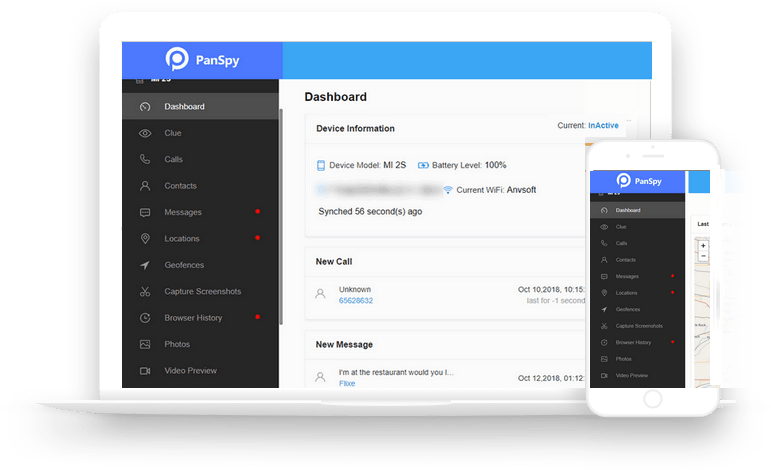Click the Unknown caller avatar icon
This screenshot has height=470, width=771.
tap(320, 294)
